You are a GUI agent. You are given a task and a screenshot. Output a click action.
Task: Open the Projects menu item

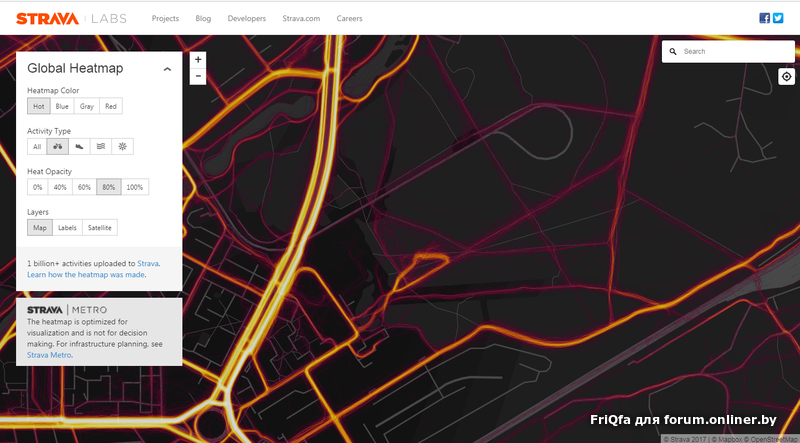click(x=165, y=18)
